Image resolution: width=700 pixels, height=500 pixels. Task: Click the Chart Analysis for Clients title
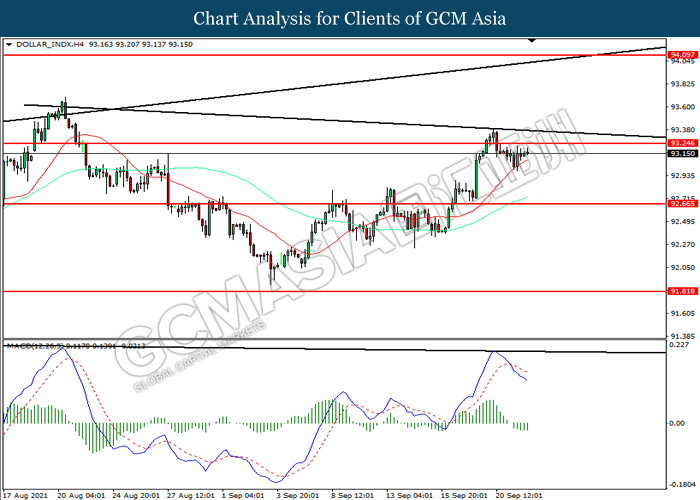(350, 19)
